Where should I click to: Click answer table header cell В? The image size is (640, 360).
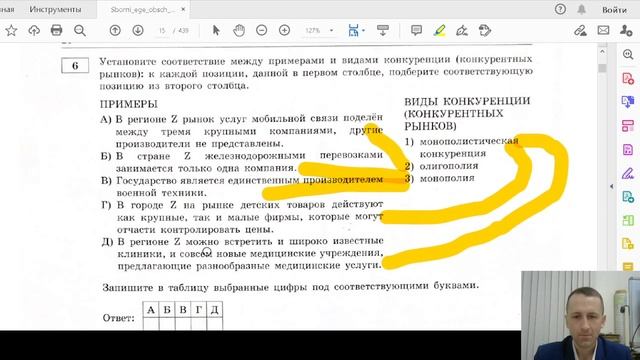[x=183, y=310]
